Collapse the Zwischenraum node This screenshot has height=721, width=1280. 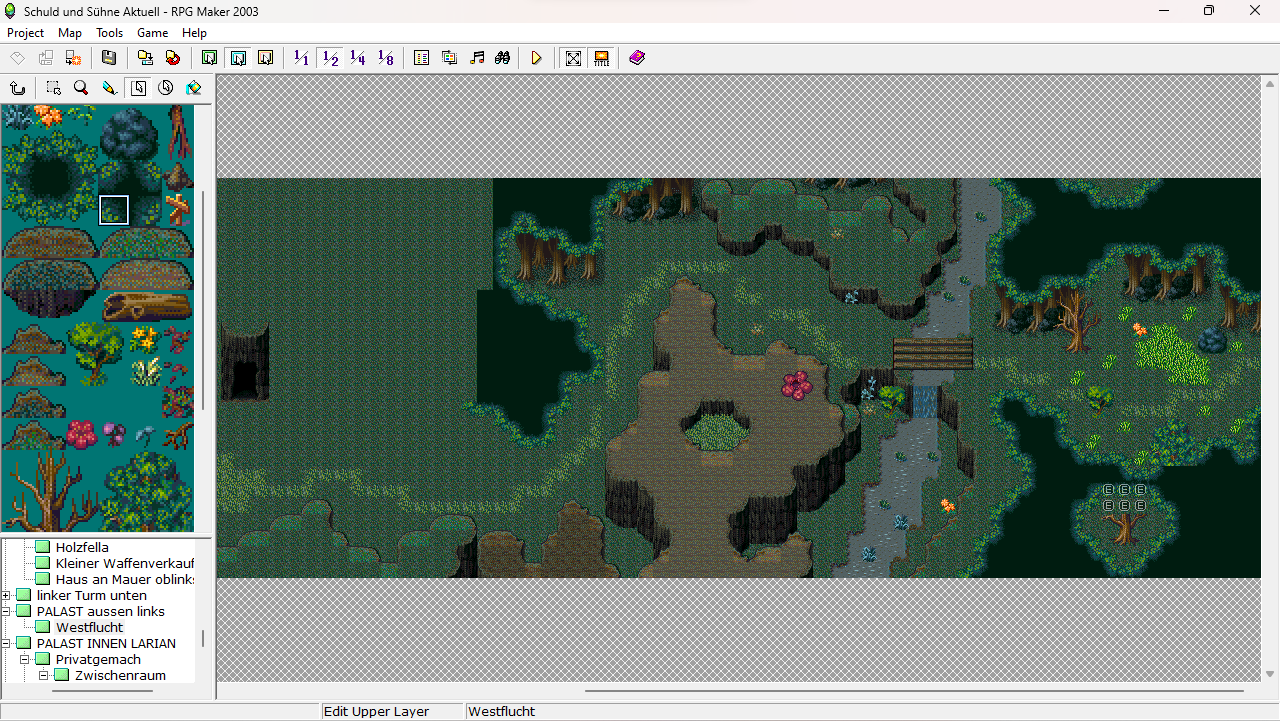click(44, 675)
